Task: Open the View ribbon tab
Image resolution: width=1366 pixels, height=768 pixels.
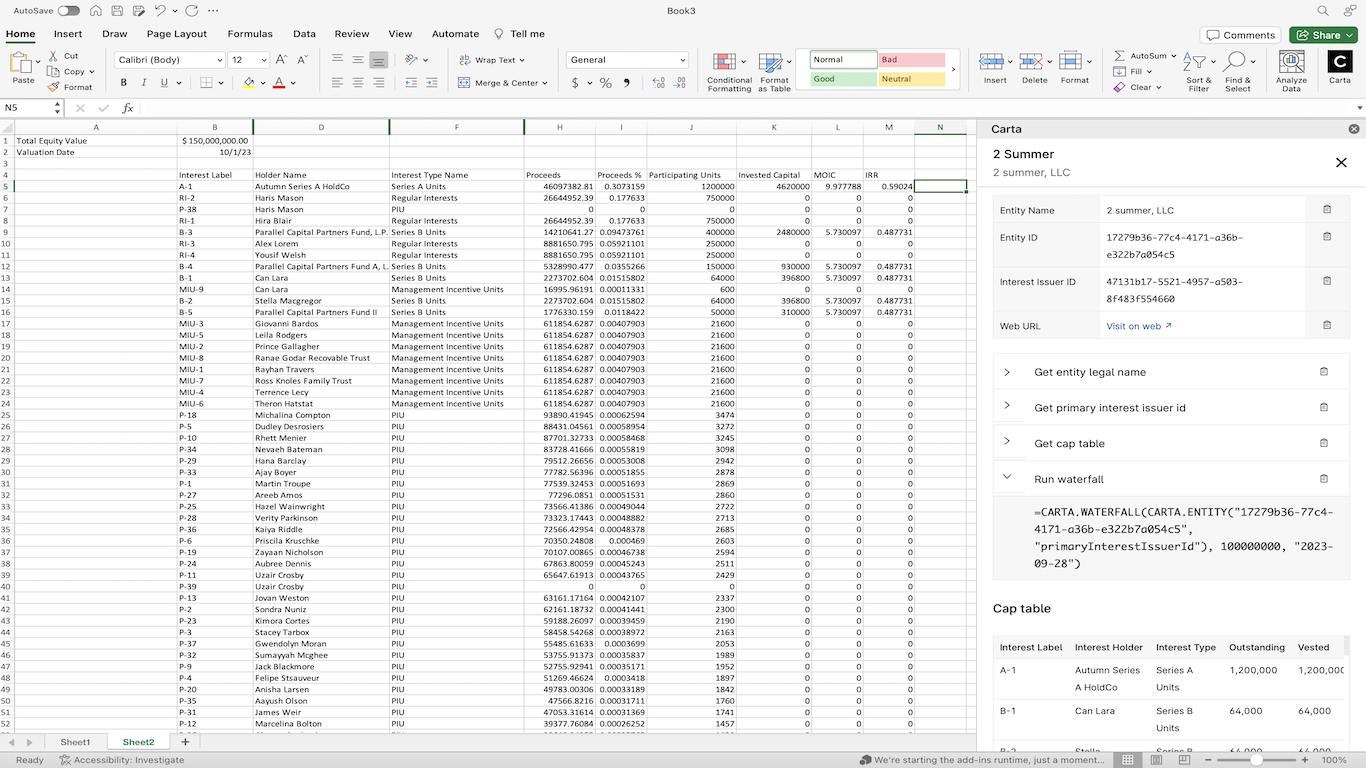Action: pos(400,34)
